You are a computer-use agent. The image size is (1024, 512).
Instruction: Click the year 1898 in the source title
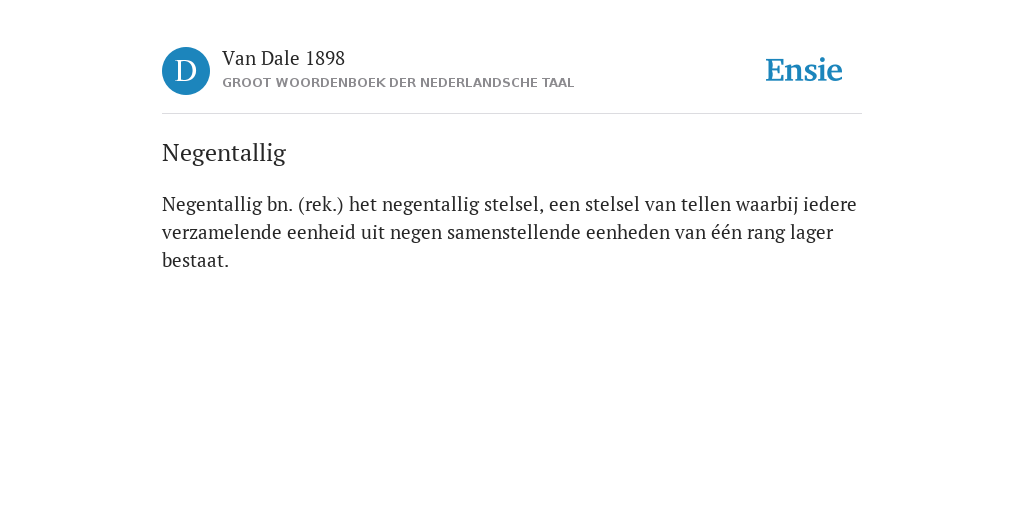(325, 58)
